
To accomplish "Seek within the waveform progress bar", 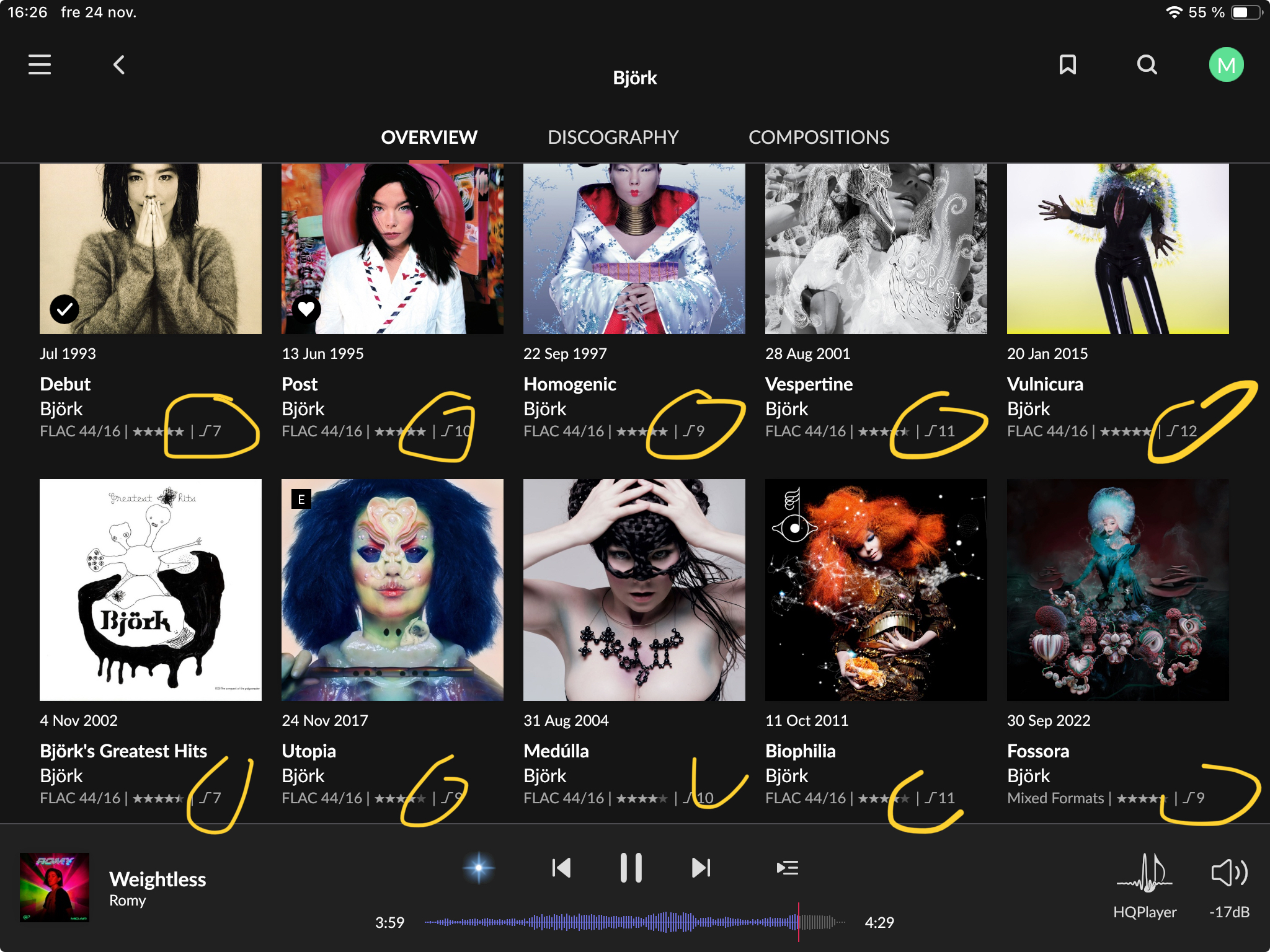I will pyautogui.click(x=635, y=922).
